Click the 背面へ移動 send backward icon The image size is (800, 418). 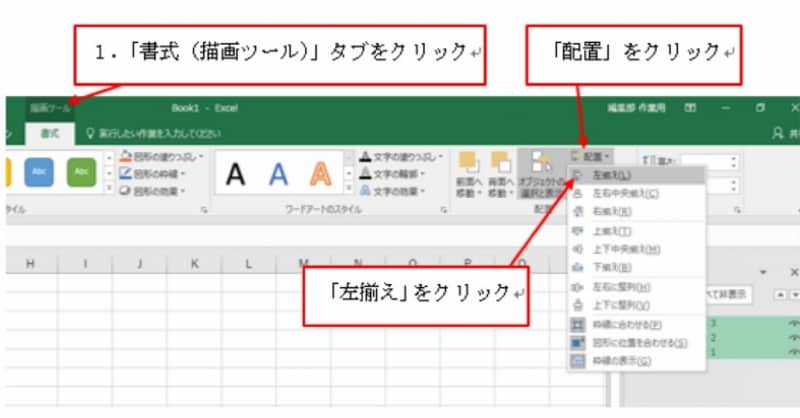tap(501, 162)
